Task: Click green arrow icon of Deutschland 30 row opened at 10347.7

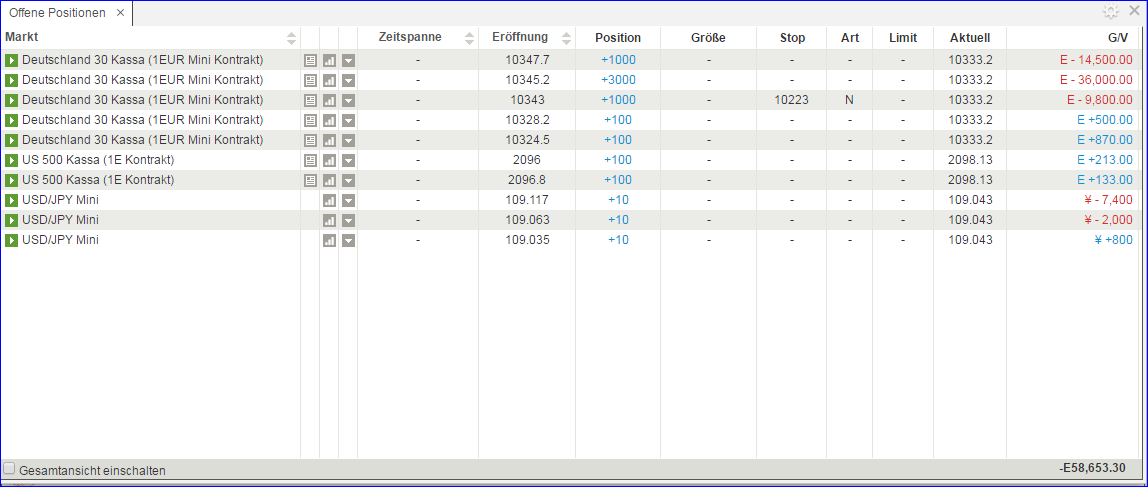Action: point(11,60)
